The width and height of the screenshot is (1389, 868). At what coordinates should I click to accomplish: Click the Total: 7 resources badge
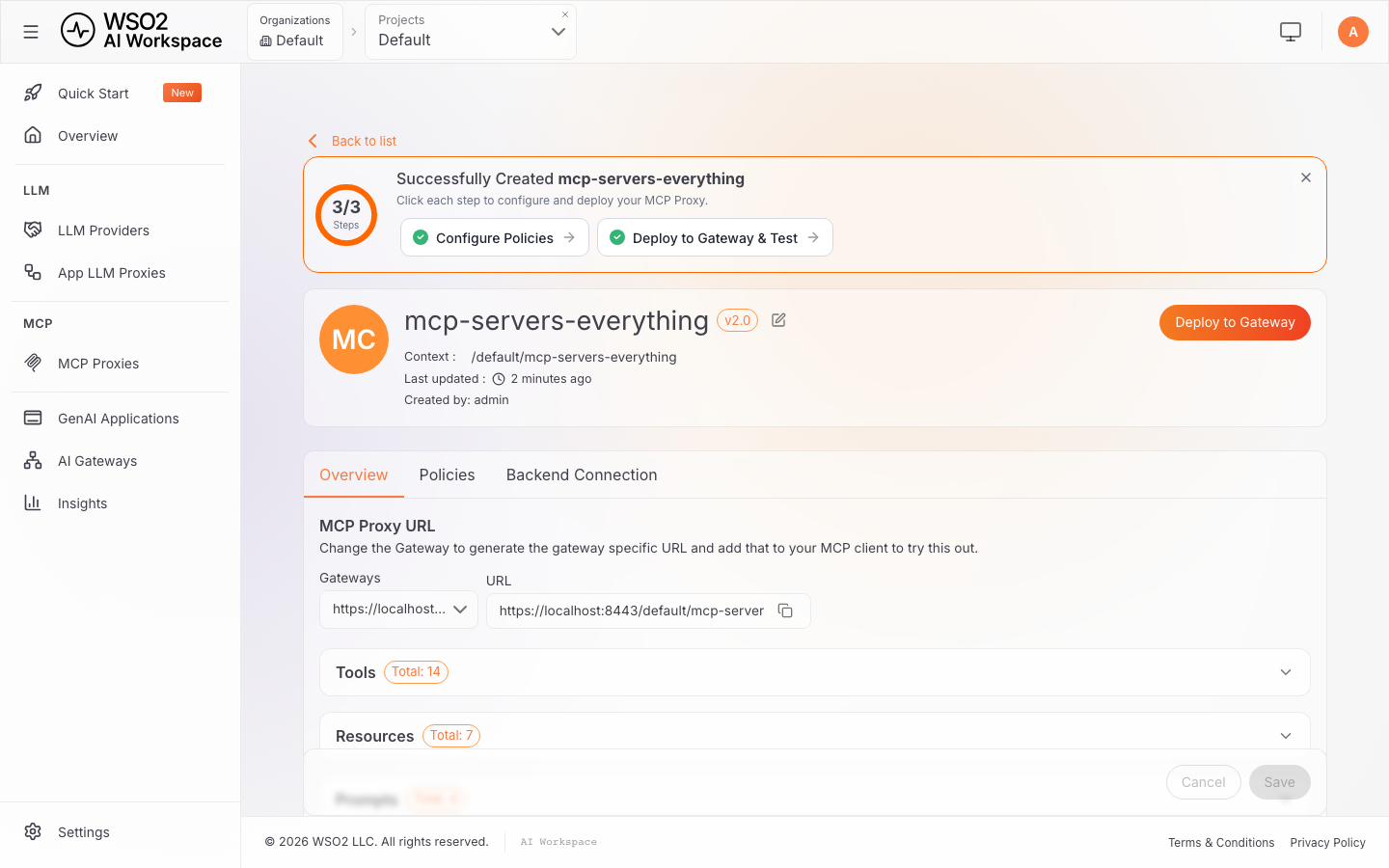tap(451, 736)
